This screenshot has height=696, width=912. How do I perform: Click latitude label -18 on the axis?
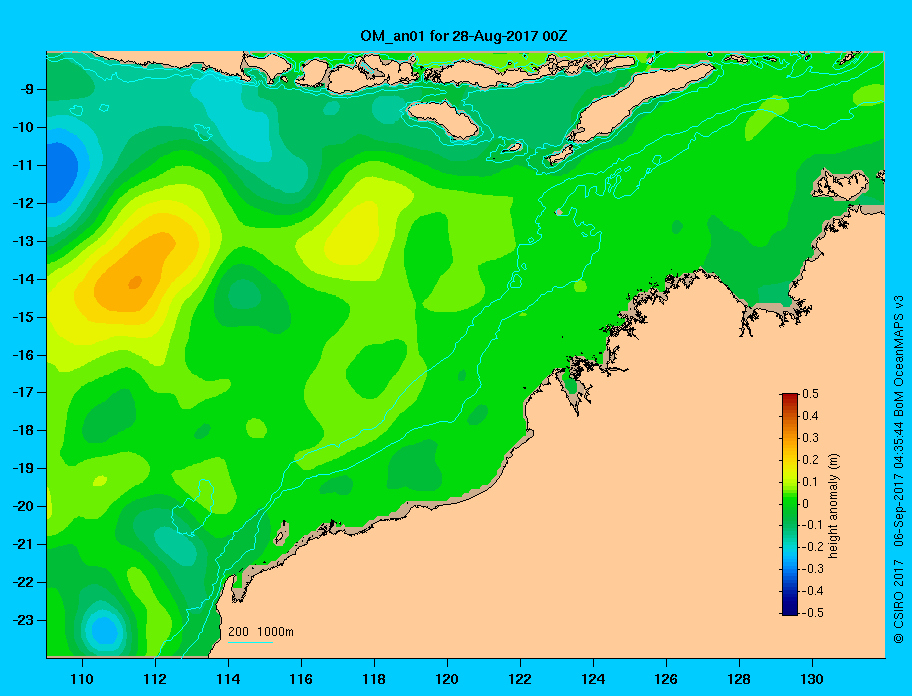pos(24,431)
